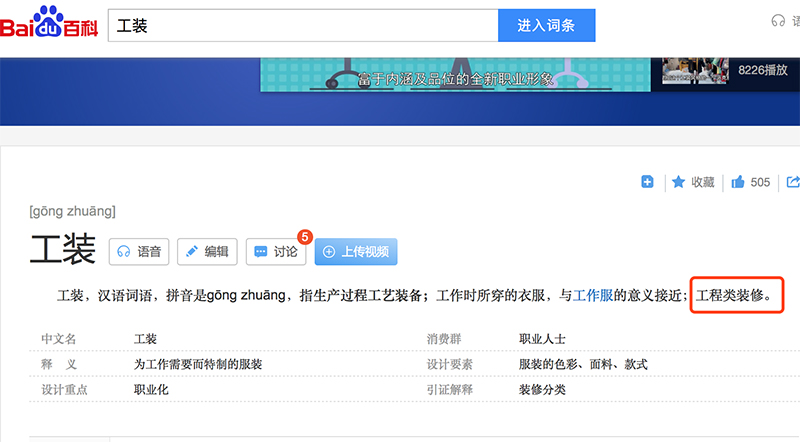Click the share icon beside the 505 count

(793, 182)
